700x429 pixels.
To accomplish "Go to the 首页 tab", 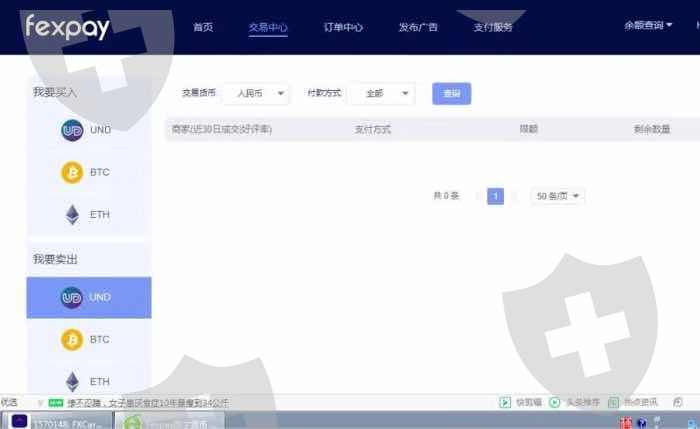I will click(x=203, y=27).
